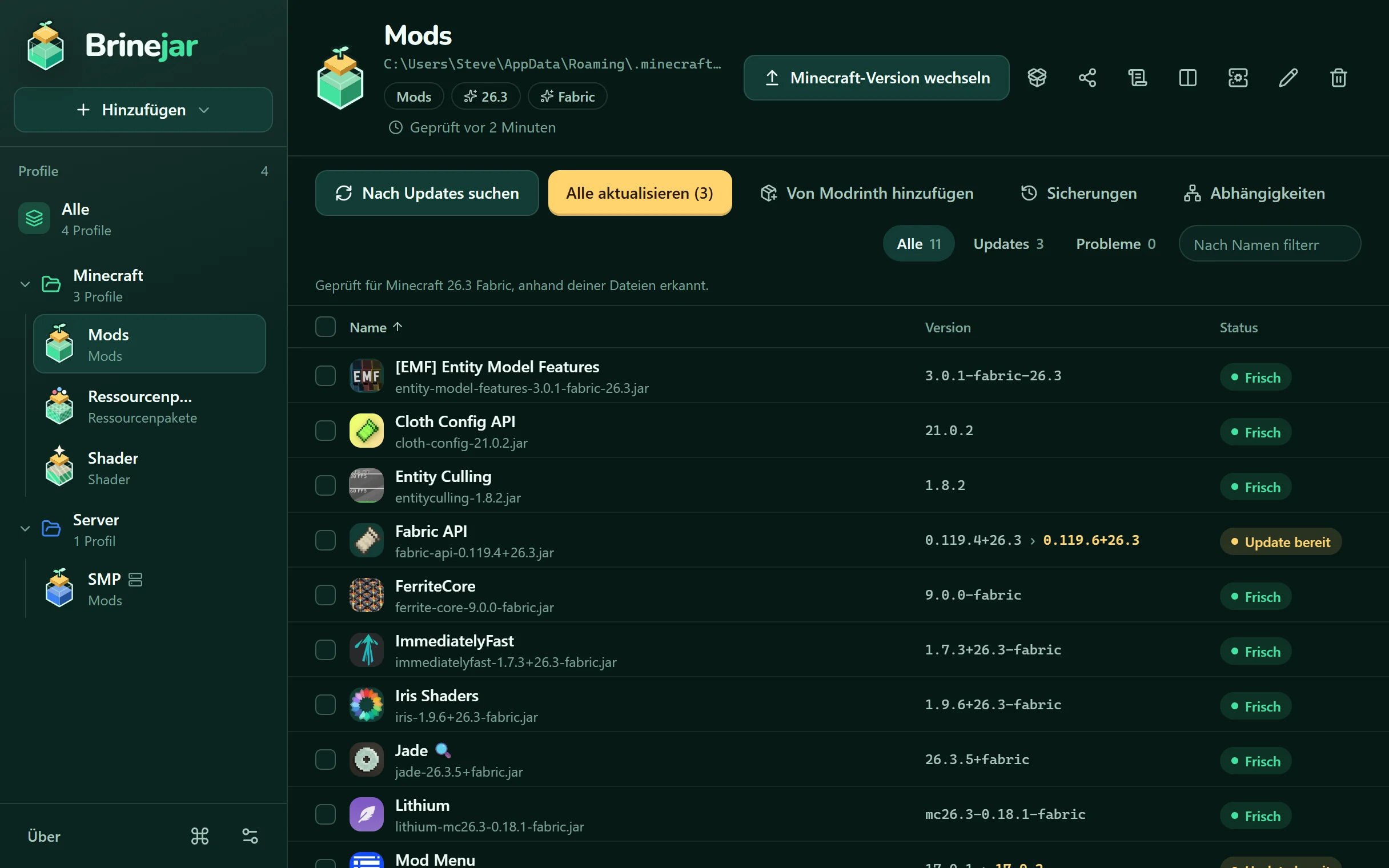Click the 26.3 version tag chip
This screenshot has height=868, width=1389.
(x=485, y=96)
